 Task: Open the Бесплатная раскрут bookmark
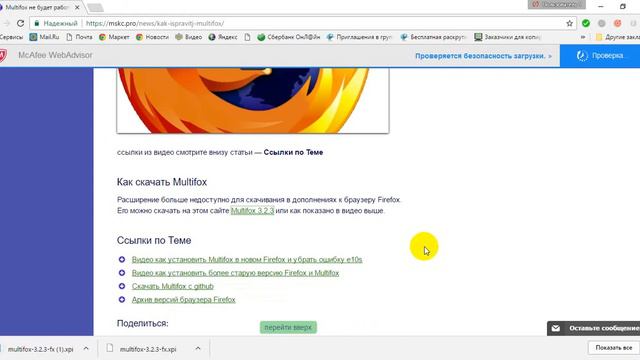[x=433, y=37]
